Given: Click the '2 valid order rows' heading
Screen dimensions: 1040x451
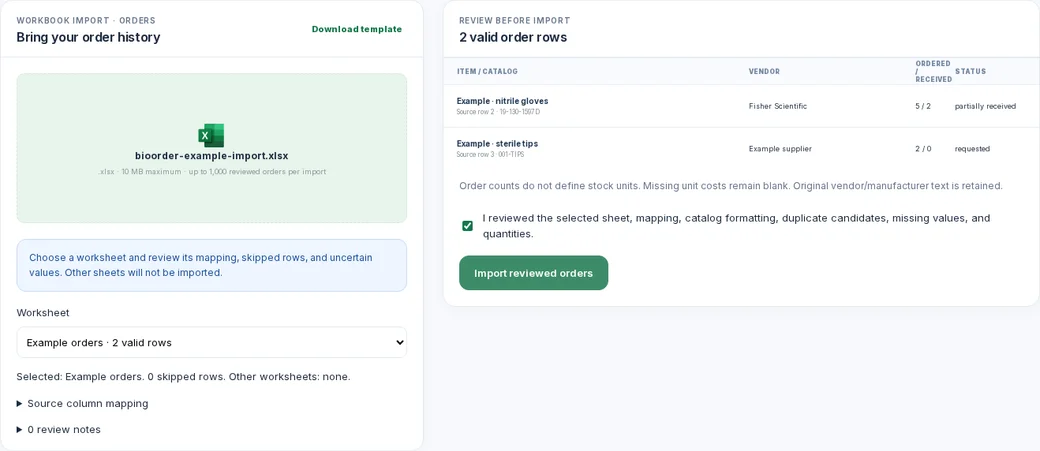Looking at the screenshot, I should point(513,37).
